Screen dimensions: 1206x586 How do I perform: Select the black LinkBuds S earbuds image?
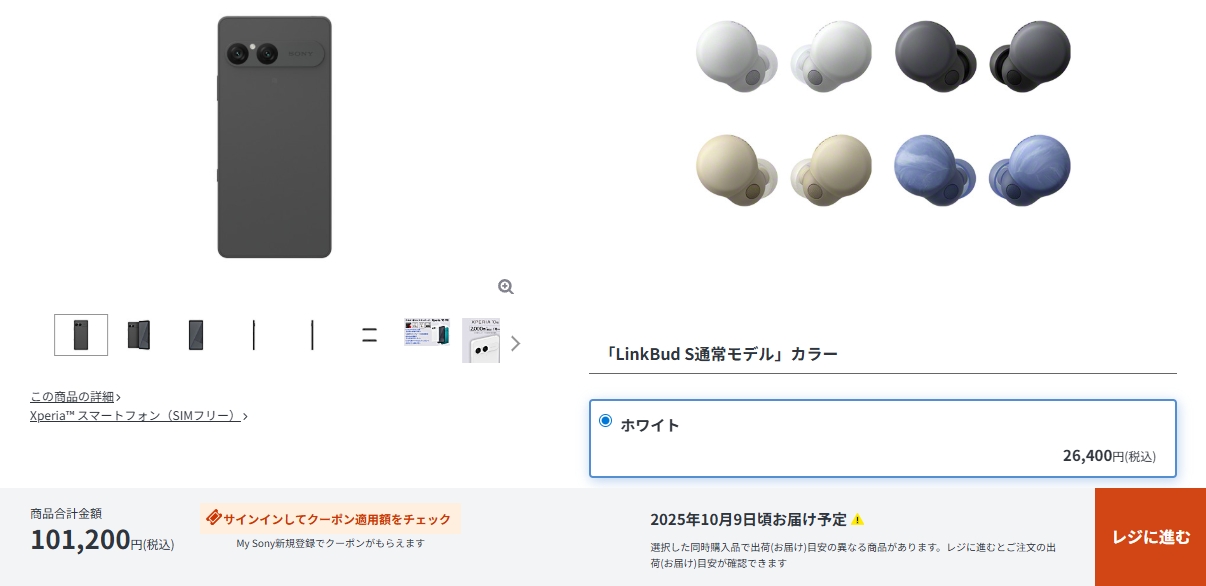click(x=982, y=57)
